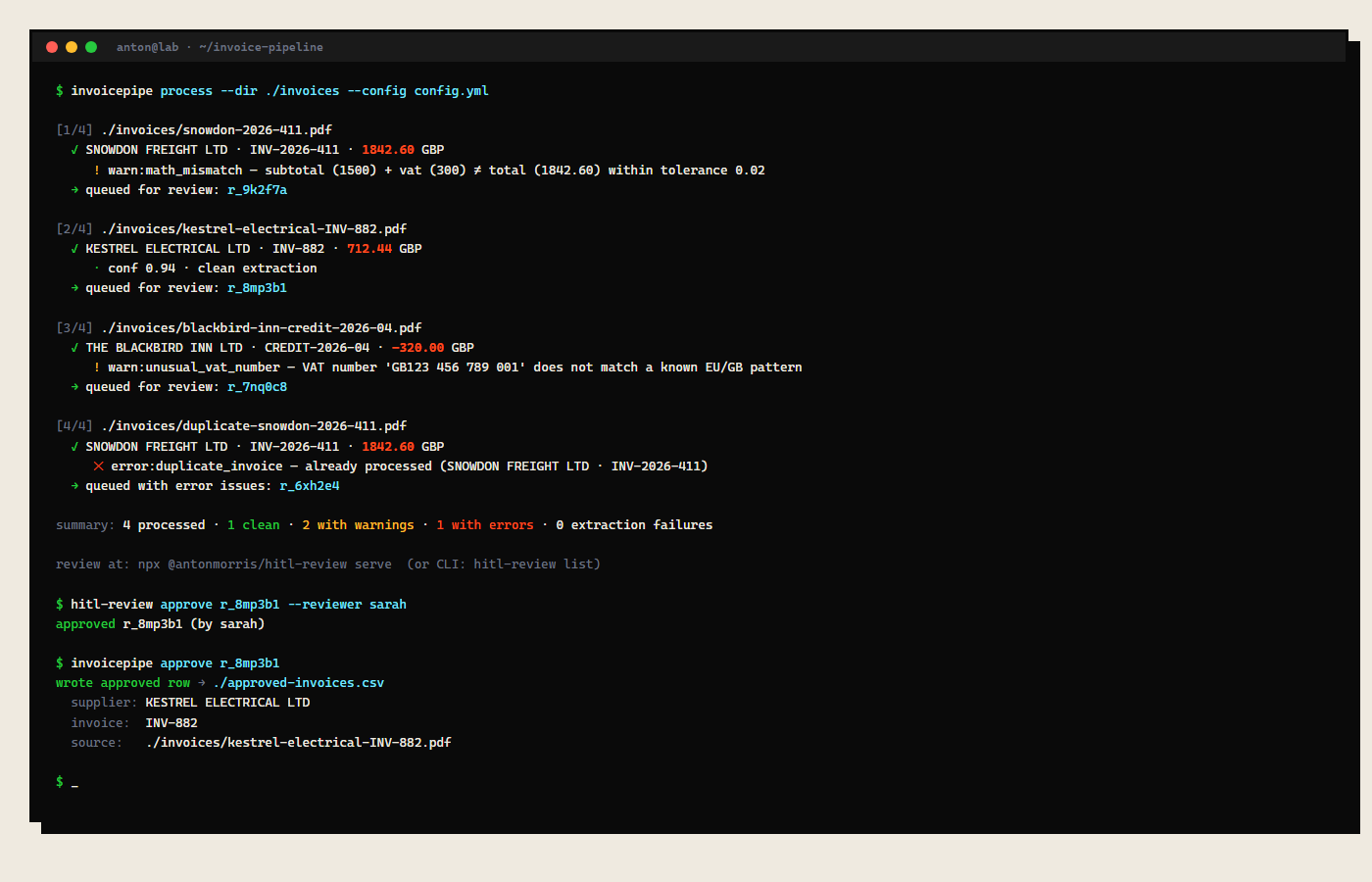This screenshot has height=882, width=1372.
Task: Click the VAT number 'GB123 456 789 001'
Action: coord(456,367)
